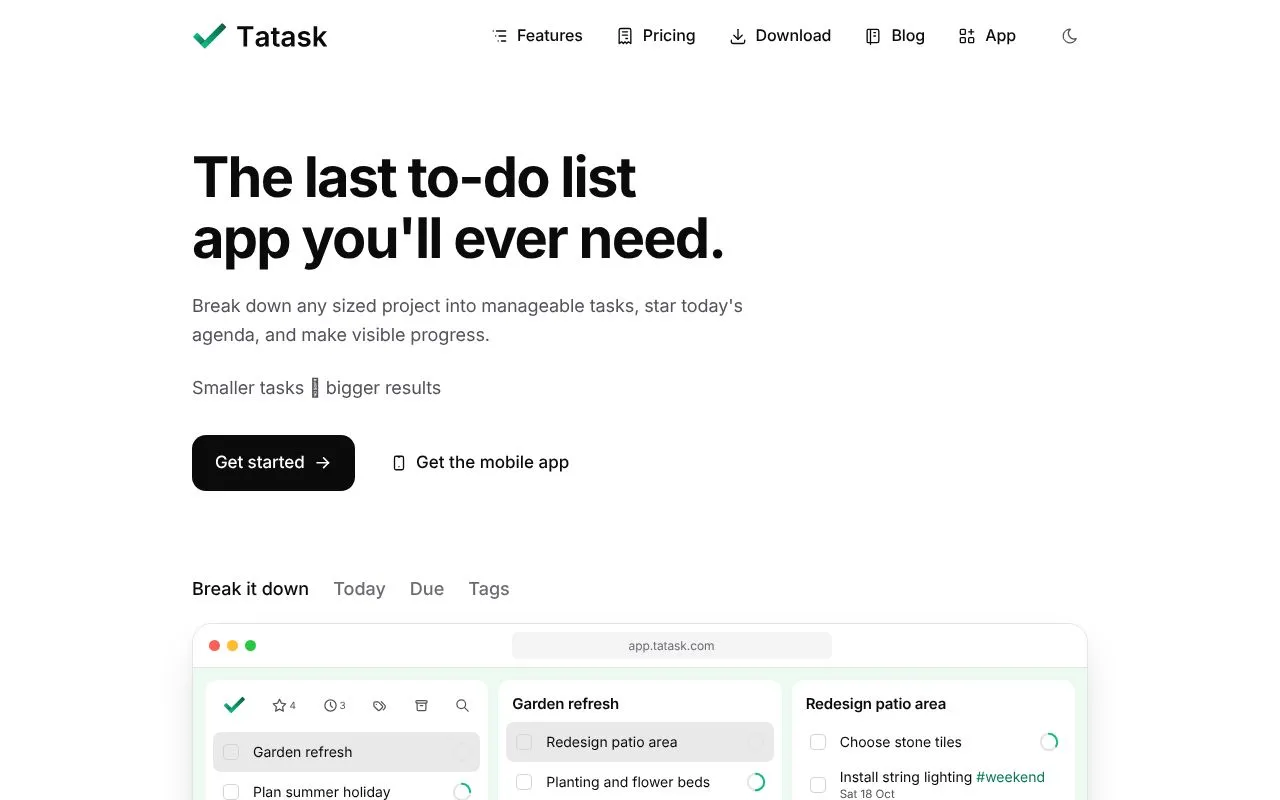The height and width of the screenshot is (800, 1280).
Task: Select the Break it down tab
Action: 250,589
